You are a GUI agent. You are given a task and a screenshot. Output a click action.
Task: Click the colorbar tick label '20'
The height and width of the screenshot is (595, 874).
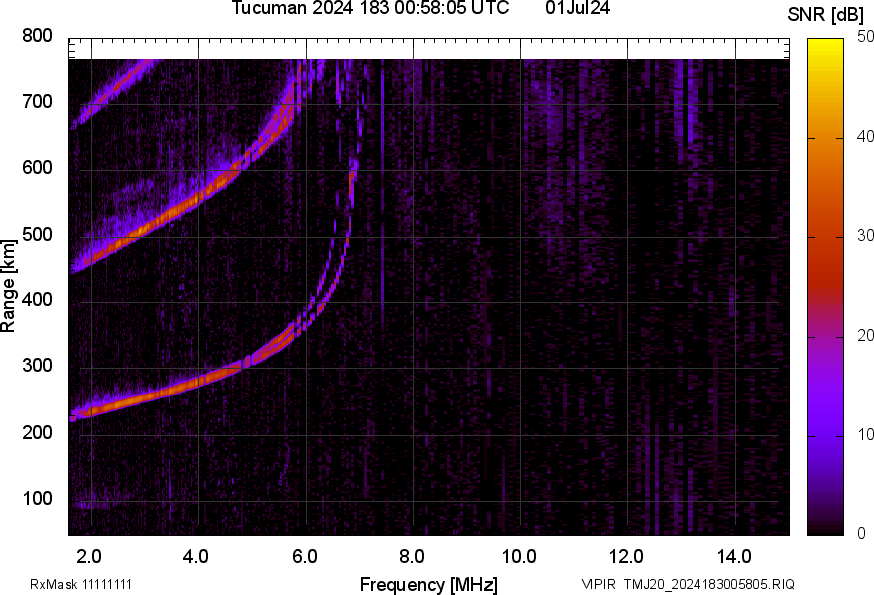[x=865, y=336]
